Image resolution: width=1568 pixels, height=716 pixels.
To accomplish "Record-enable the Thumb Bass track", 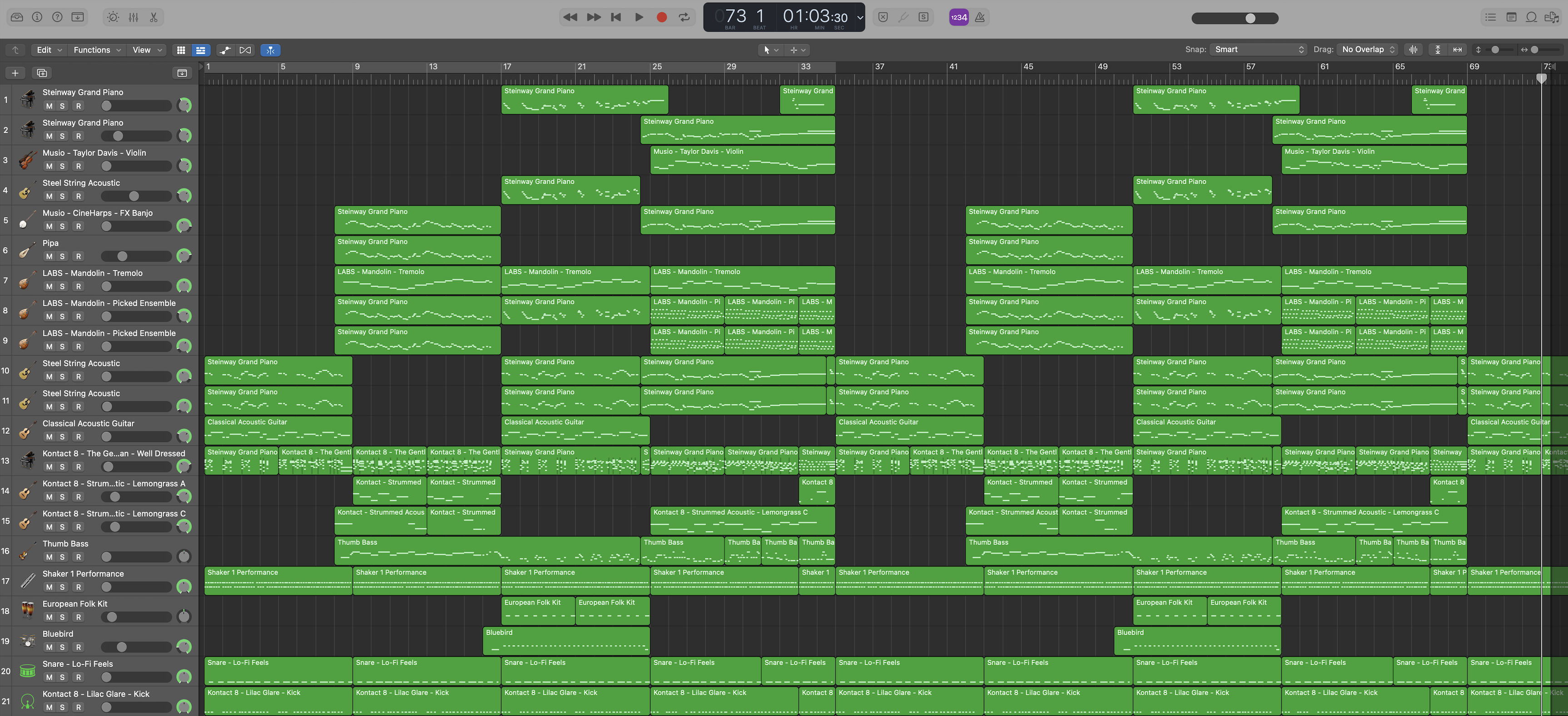I will pos(79,557).
